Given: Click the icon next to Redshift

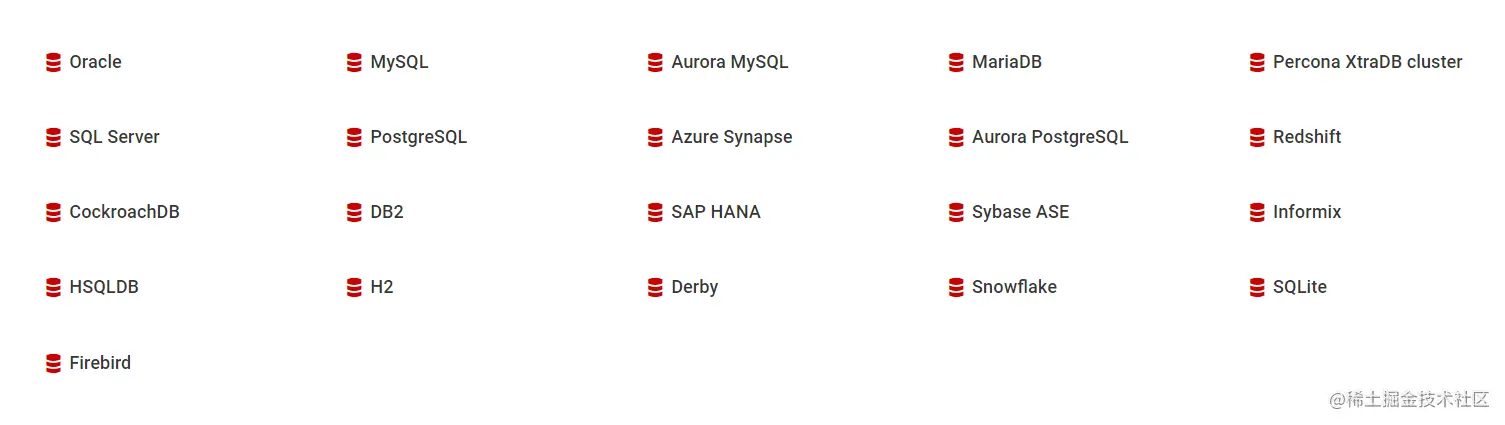Looking at the screenshot, I should [1257, 138].
